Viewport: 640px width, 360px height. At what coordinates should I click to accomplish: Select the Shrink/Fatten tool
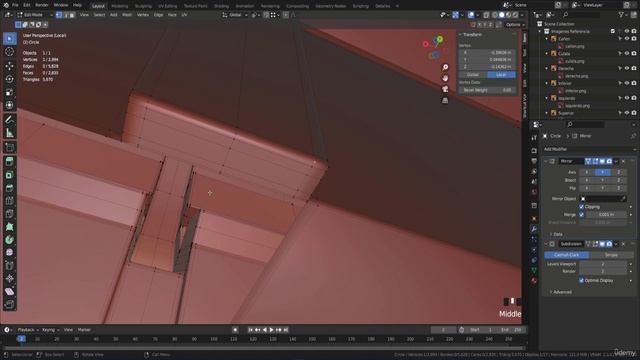9,279
